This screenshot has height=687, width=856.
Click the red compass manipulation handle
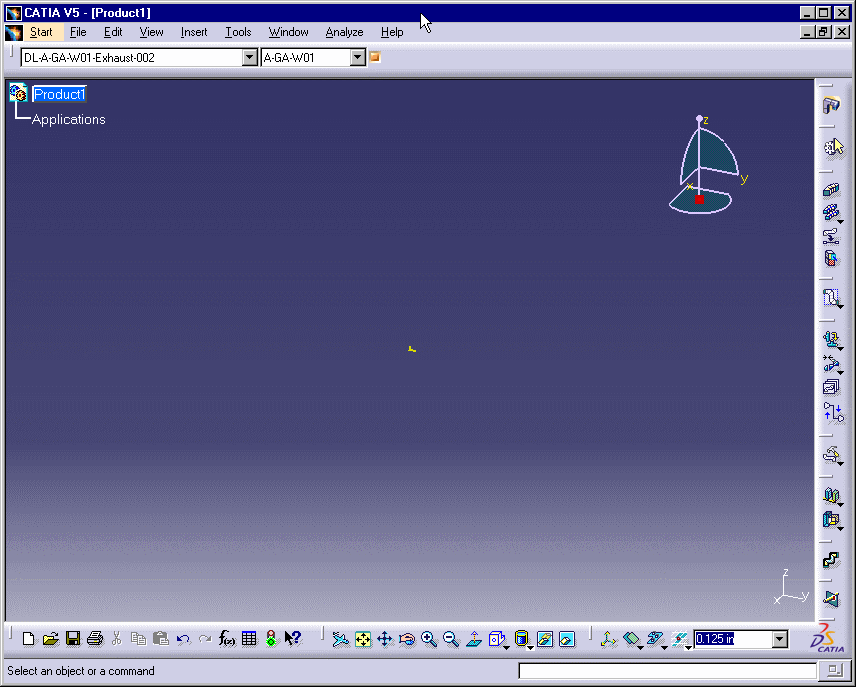699,200
